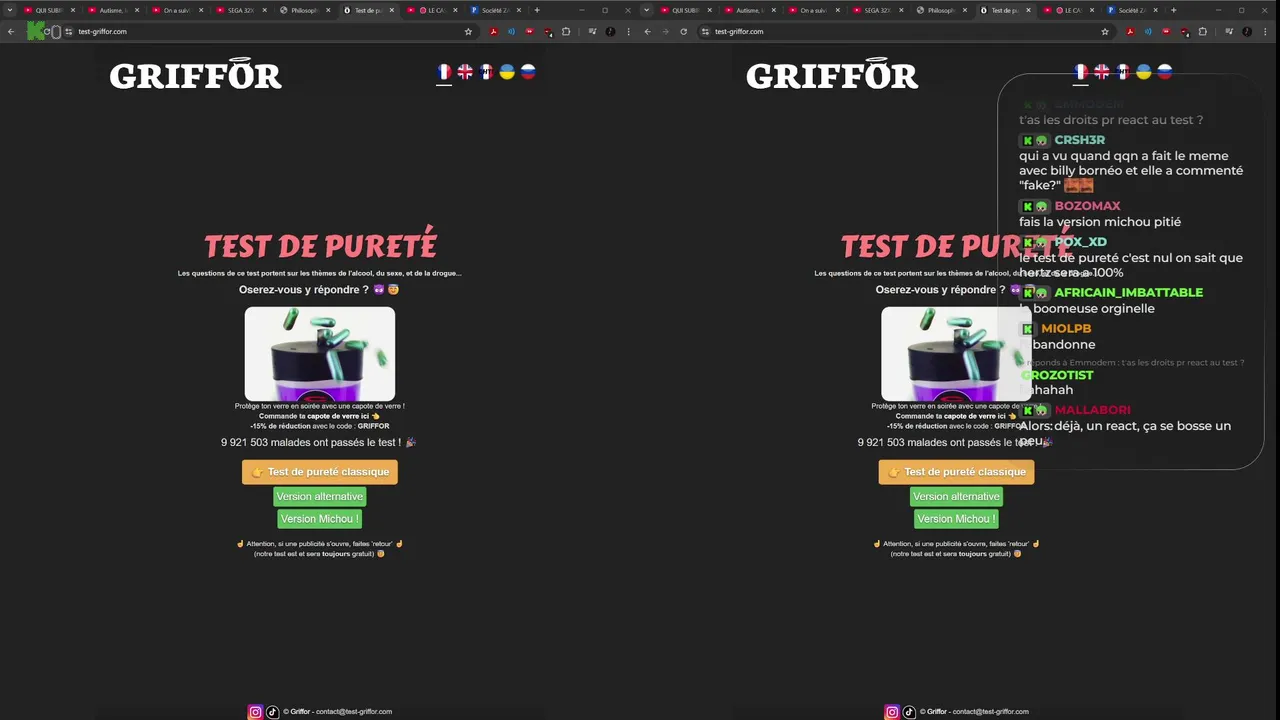The width and height of the screenshot is (1280, 720).
Task: Open Chrome menu dots in left window
Action: click(628, 31)
